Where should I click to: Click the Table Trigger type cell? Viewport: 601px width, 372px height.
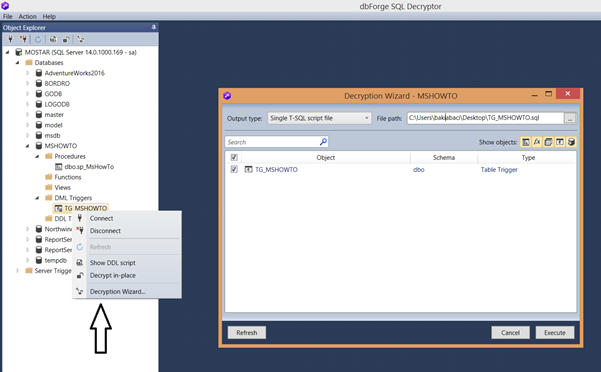499,169
